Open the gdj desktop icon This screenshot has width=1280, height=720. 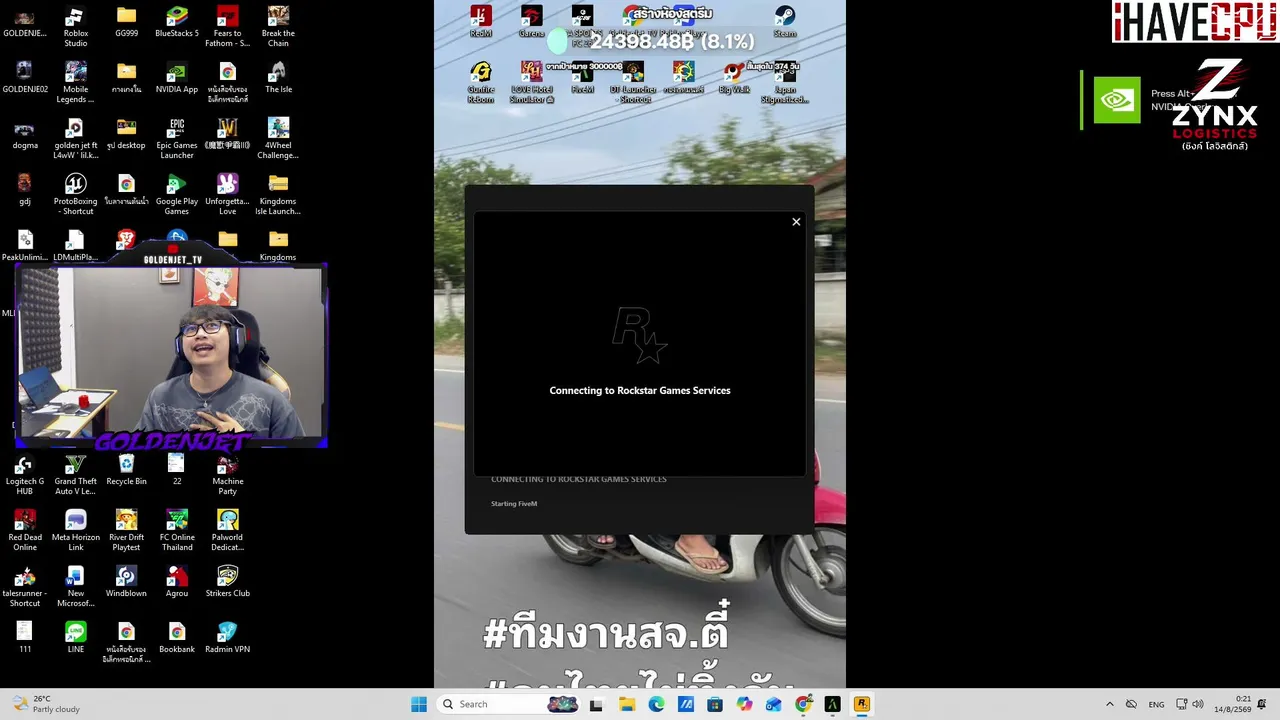[25, 190]
